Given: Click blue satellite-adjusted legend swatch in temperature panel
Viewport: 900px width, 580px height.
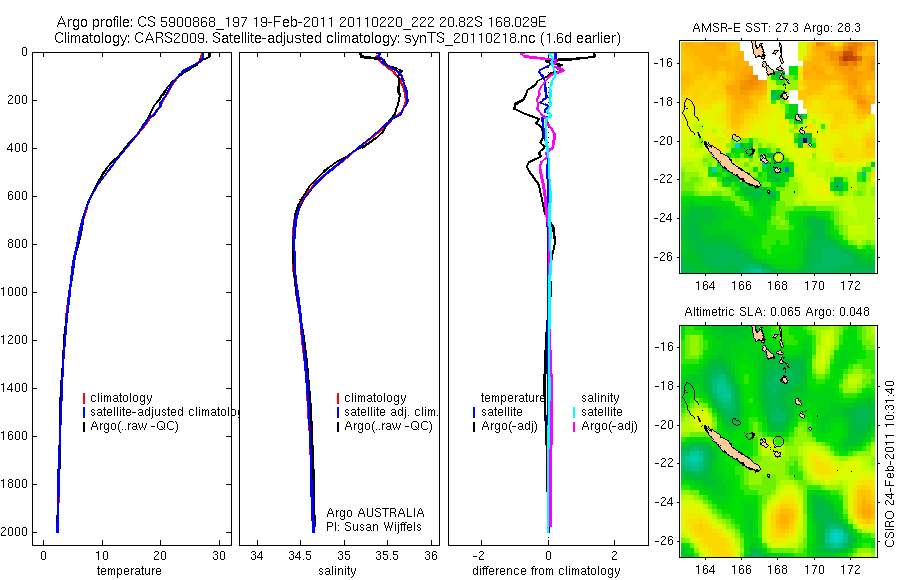Looking at the screenshot, I should (x=84, y=412).
